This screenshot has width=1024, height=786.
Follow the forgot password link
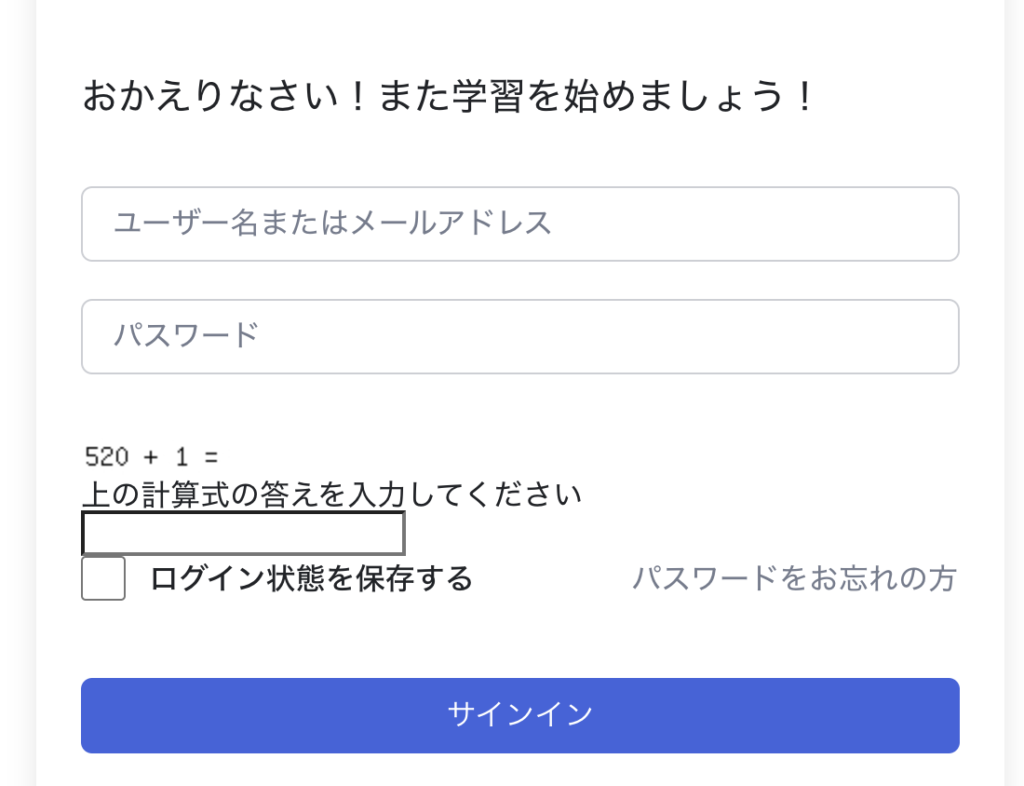coord(794,578)
